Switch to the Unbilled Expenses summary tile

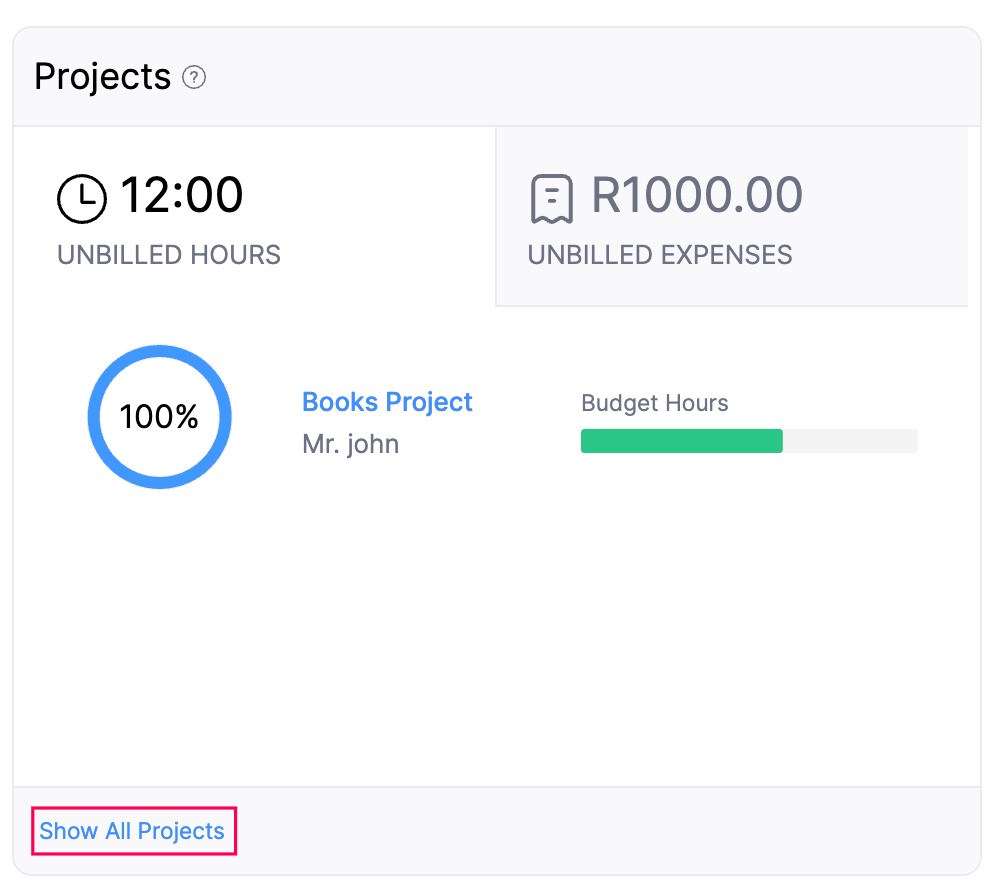[732, 215]
